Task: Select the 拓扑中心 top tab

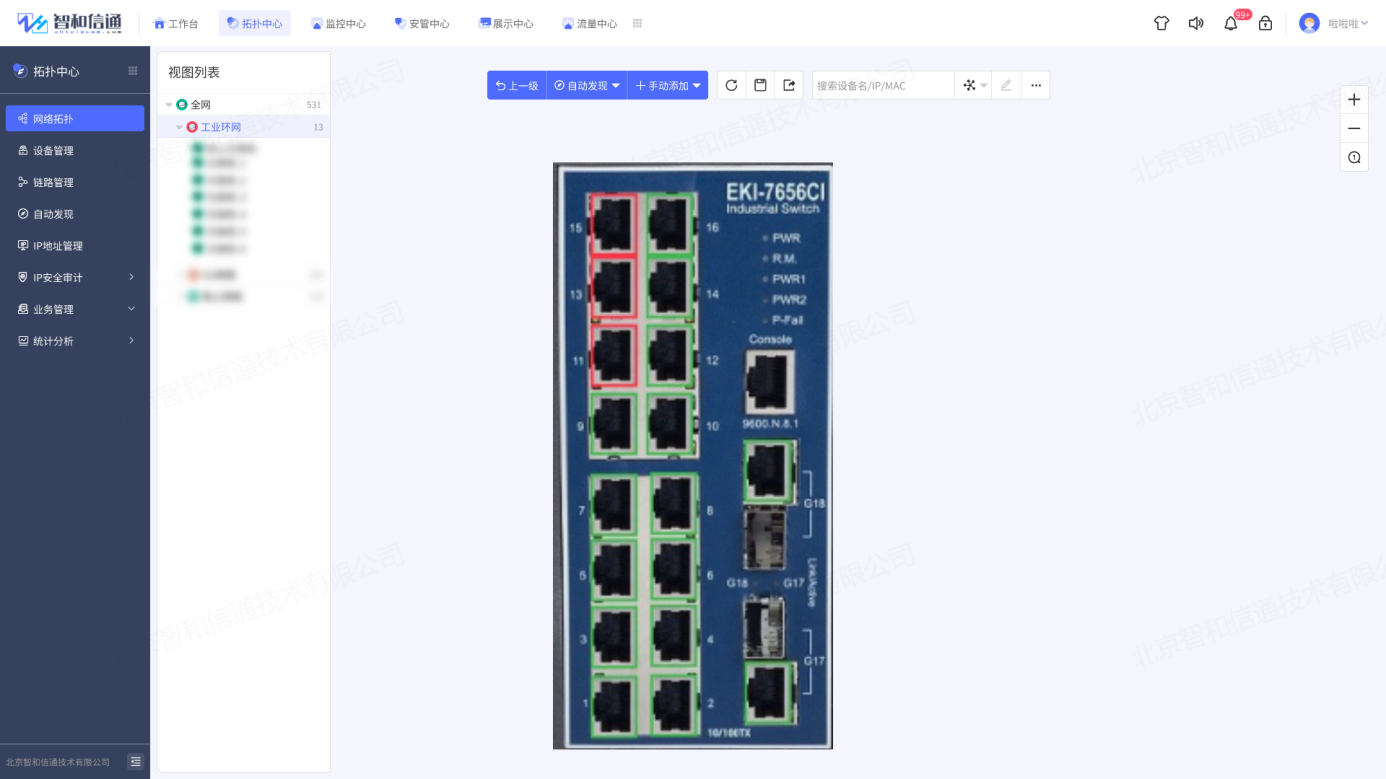Action: (x=255, y=23)
